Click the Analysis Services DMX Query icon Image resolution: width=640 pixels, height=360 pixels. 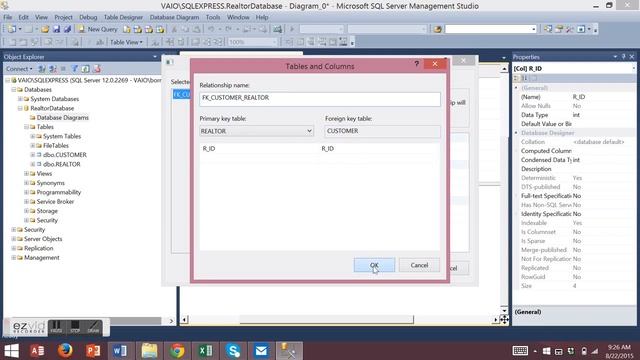149,29
